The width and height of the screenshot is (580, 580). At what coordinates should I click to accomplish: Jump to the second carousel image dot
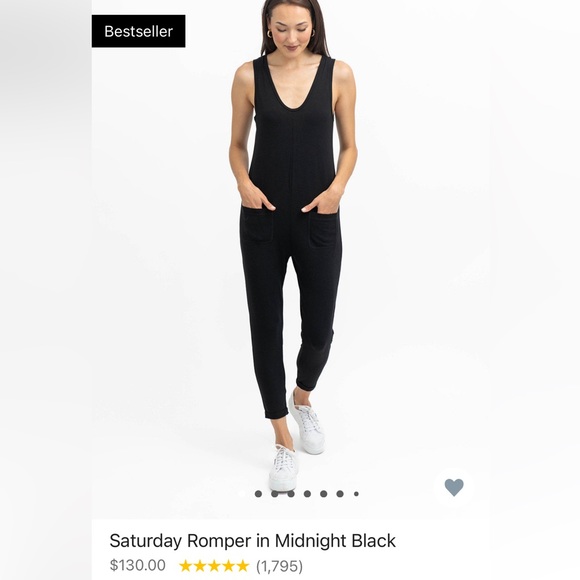pyautogui.click(x=258, y=493)
